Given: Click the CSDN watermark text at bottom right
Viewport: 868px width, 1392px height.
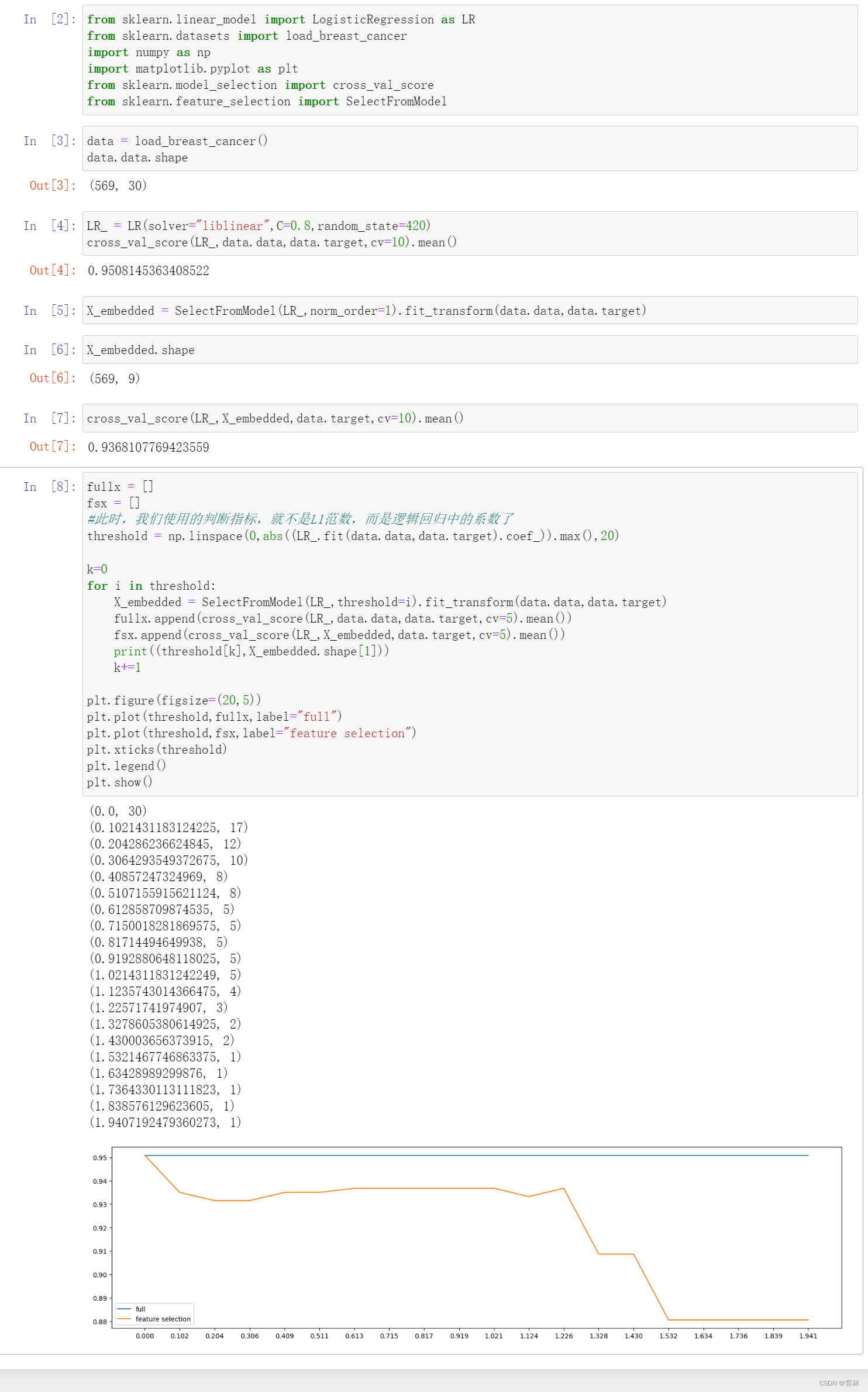Looking at the screenshot, I should click(839, 1383).
